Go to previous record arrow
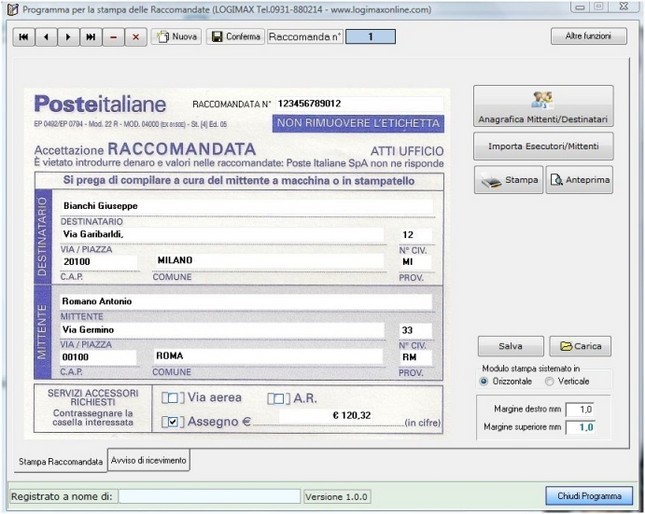This screenshot has height=514, width=645. tap(46, 37)
